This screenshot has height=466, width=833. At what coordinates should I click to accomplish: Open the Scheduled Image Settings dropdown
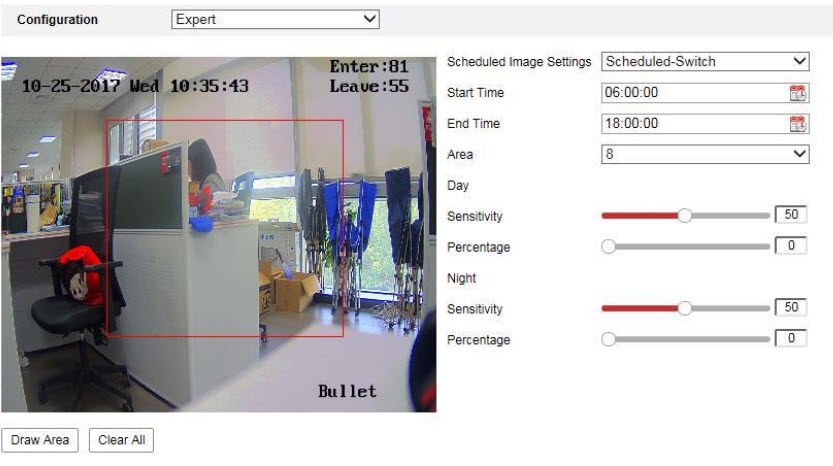coord(705,62)
